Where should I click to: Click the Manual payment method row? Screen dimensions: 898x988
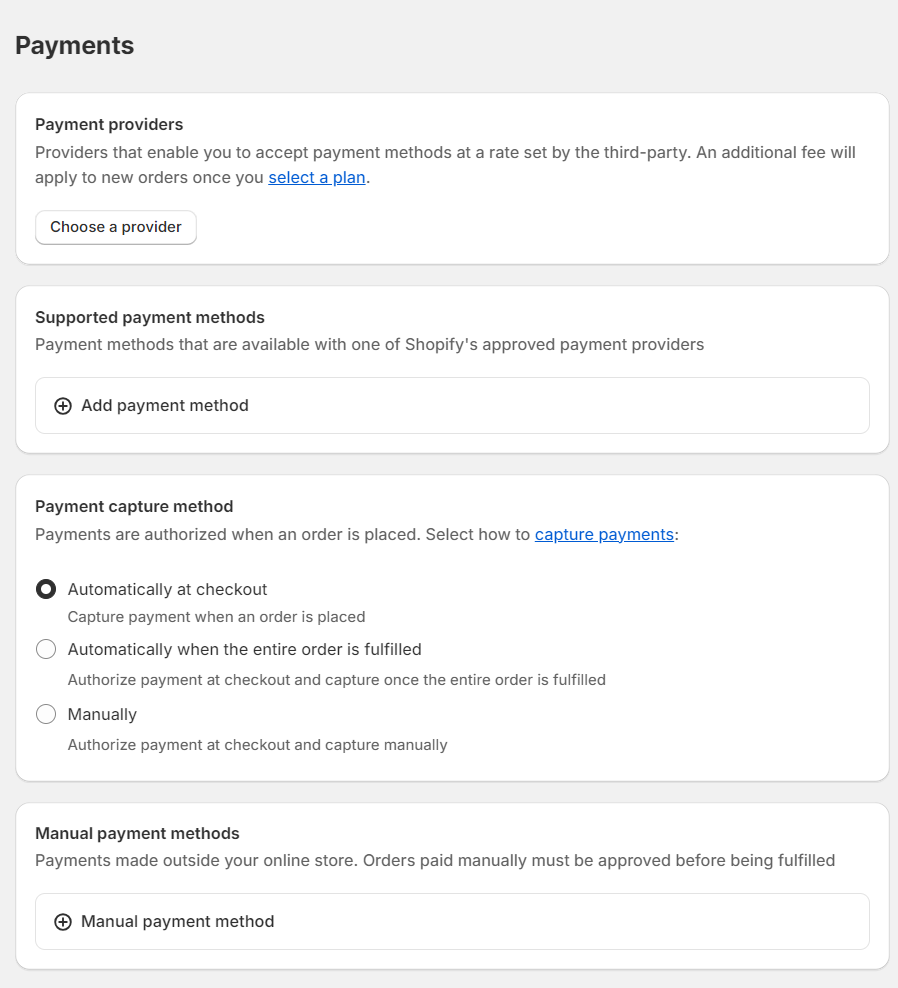tap(452, 922)
